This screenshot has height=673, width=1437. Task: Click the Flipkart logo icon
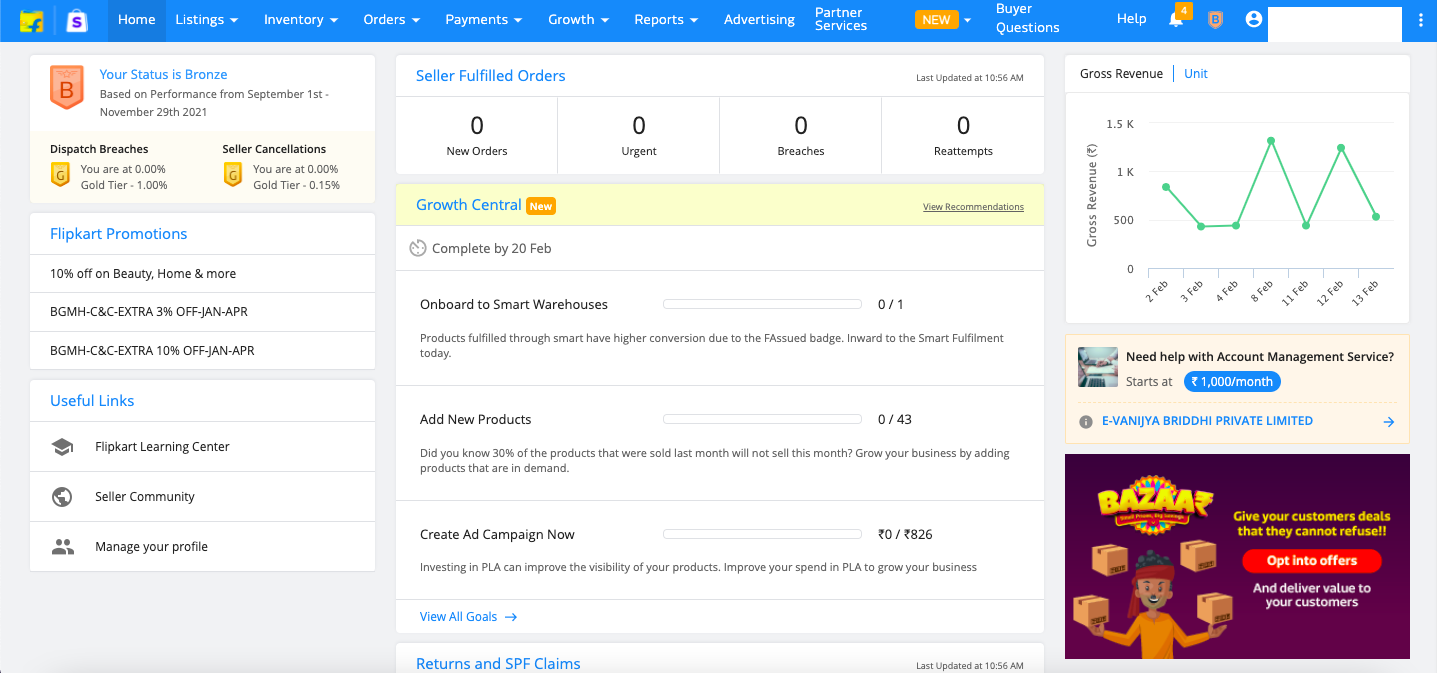click(x=31, y=20)
